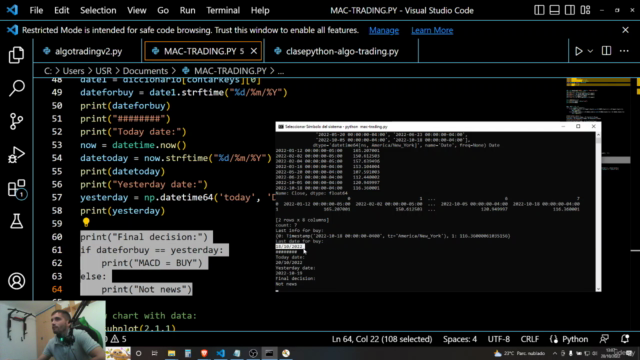Click the Users breadcrumb segment
Screen dimensions: 640x360
[x=73, y=71]
